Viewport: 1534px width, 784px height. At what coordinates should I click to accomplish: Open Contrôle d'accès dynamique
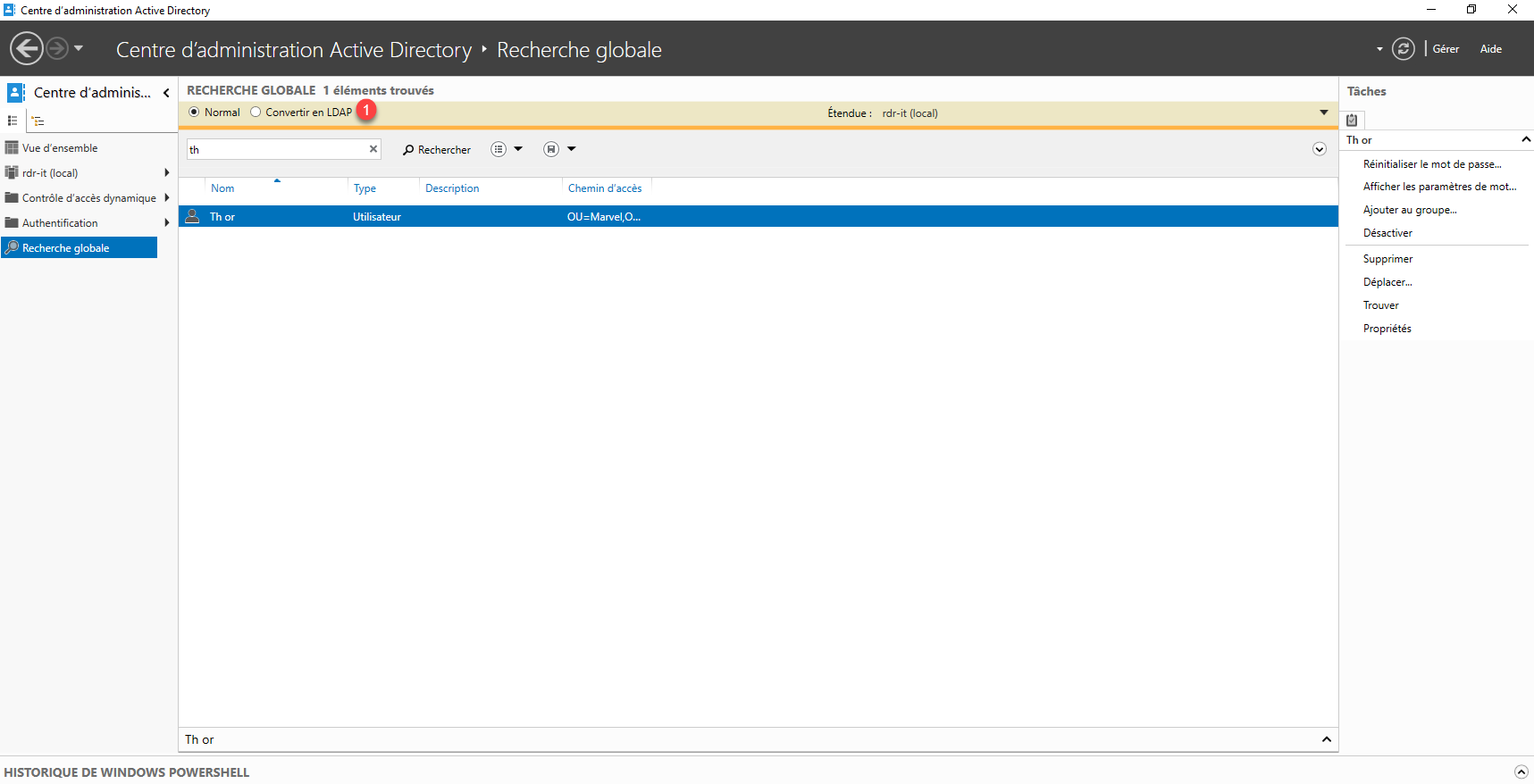pyautogui.click(x=89, y=198)
